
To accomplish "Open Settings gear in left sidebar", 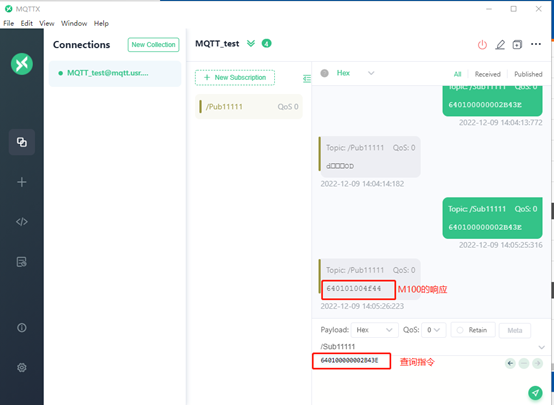I will (x=22, y=367).
